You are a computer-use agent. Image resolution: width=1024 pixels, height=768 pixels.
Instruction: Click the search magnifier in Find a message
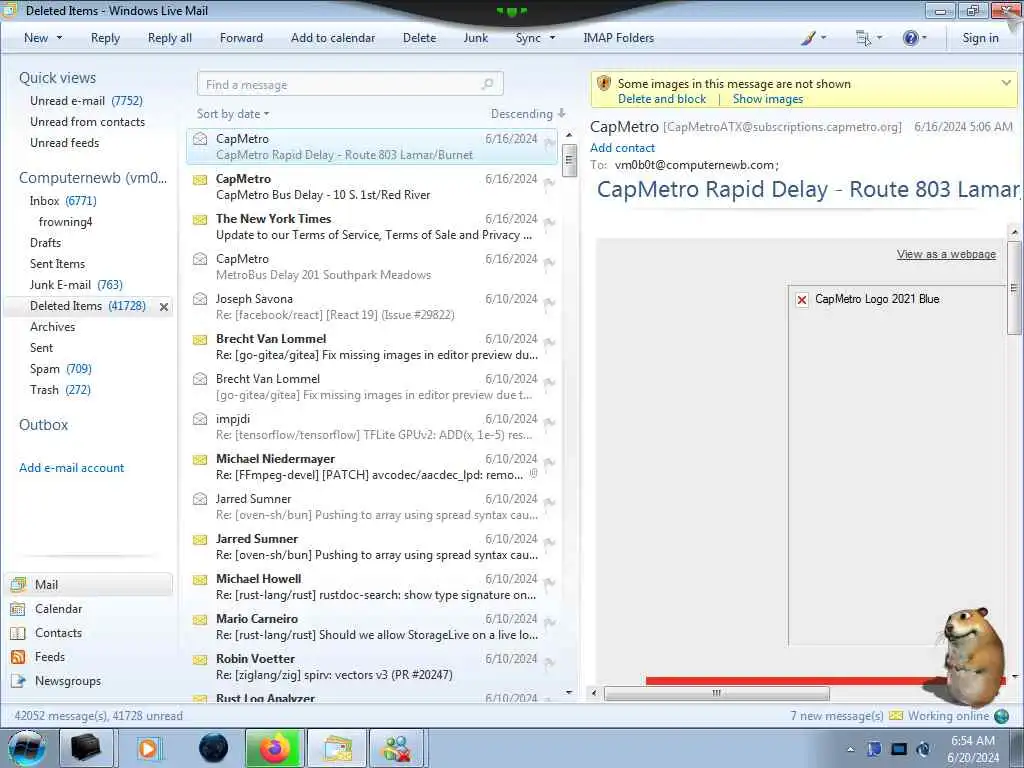click(487, 84)
